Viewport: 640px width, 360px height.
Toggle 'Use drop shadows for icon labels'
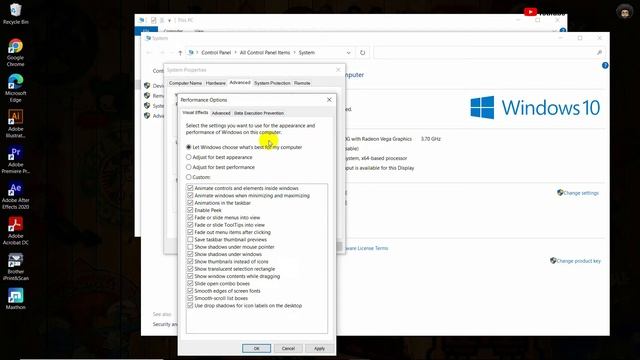click(190, 306)
